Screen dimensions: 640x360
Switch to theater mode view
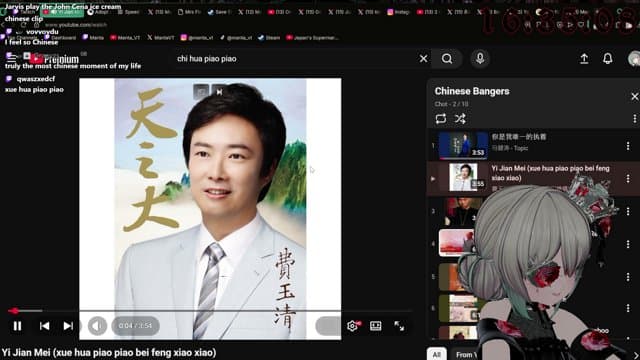pos(376,326)
